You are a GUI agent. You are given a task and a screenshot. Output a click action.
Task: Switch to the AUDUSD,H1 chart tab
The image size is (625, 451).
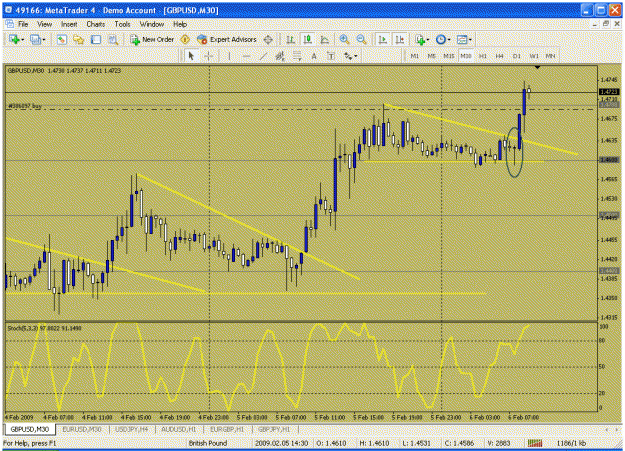tap(179, 429)
